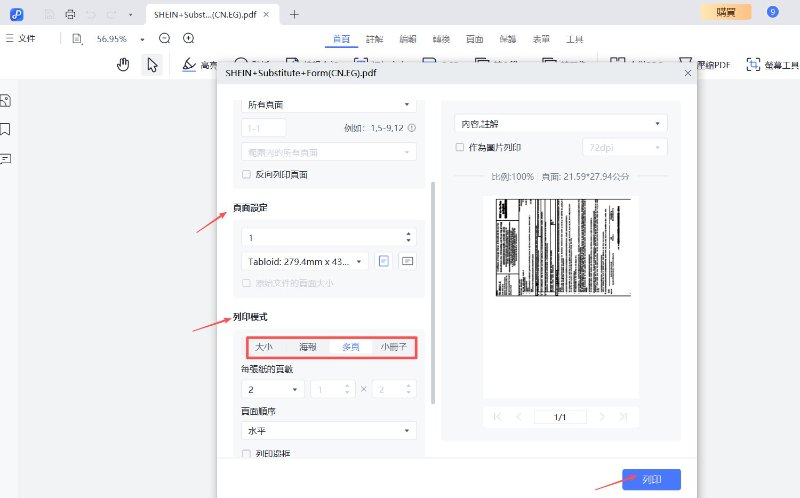Click the dialog vertical scrollbar
Viewport: 800px width, 498px height.
pos(433,292)
